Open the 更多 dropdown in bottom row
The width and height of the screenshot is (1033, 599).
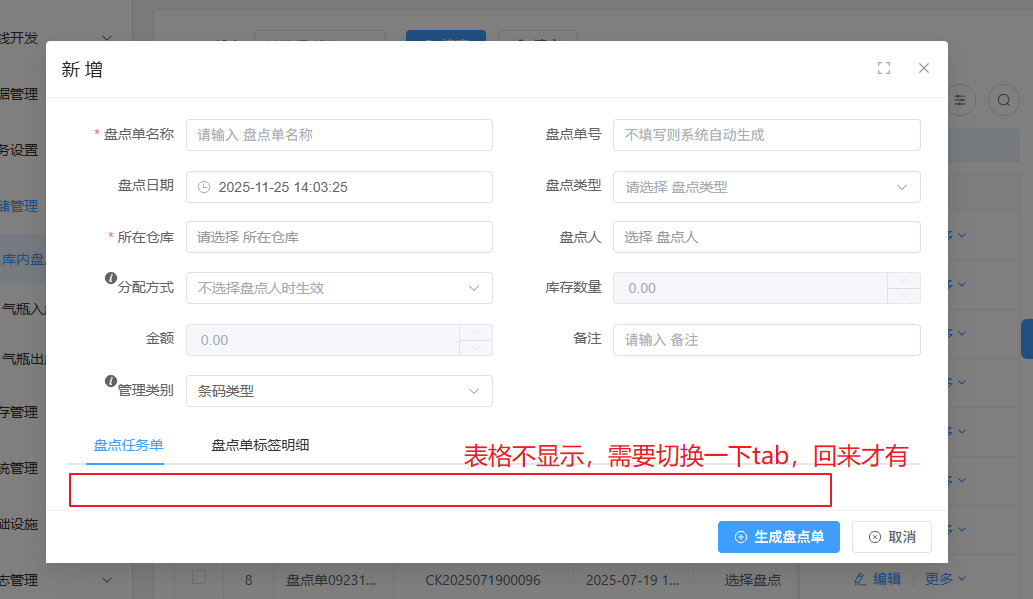(x=945, y=578)
